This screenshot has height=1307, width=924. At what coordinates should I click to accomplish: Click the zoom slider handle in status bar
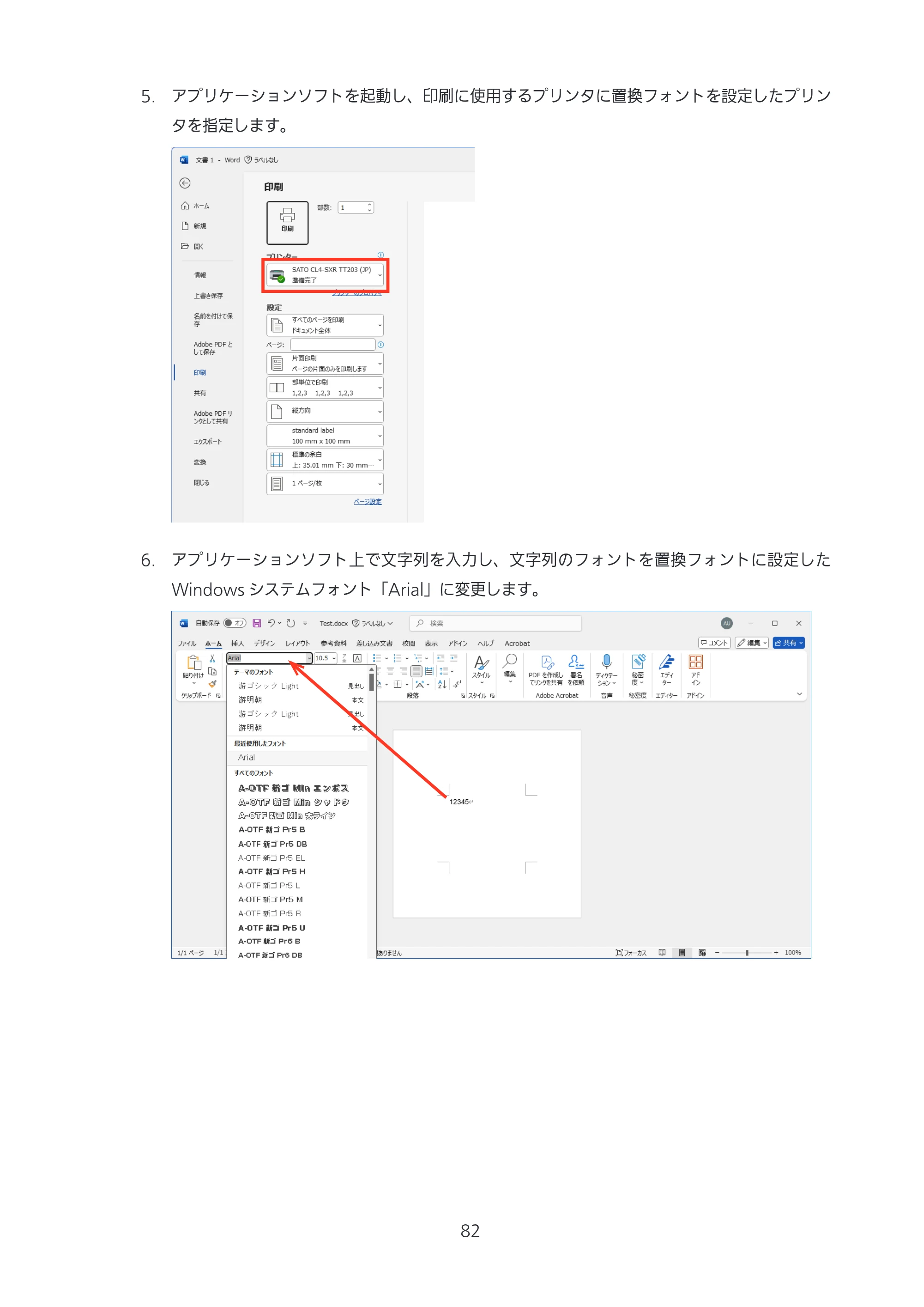(747, 953)
